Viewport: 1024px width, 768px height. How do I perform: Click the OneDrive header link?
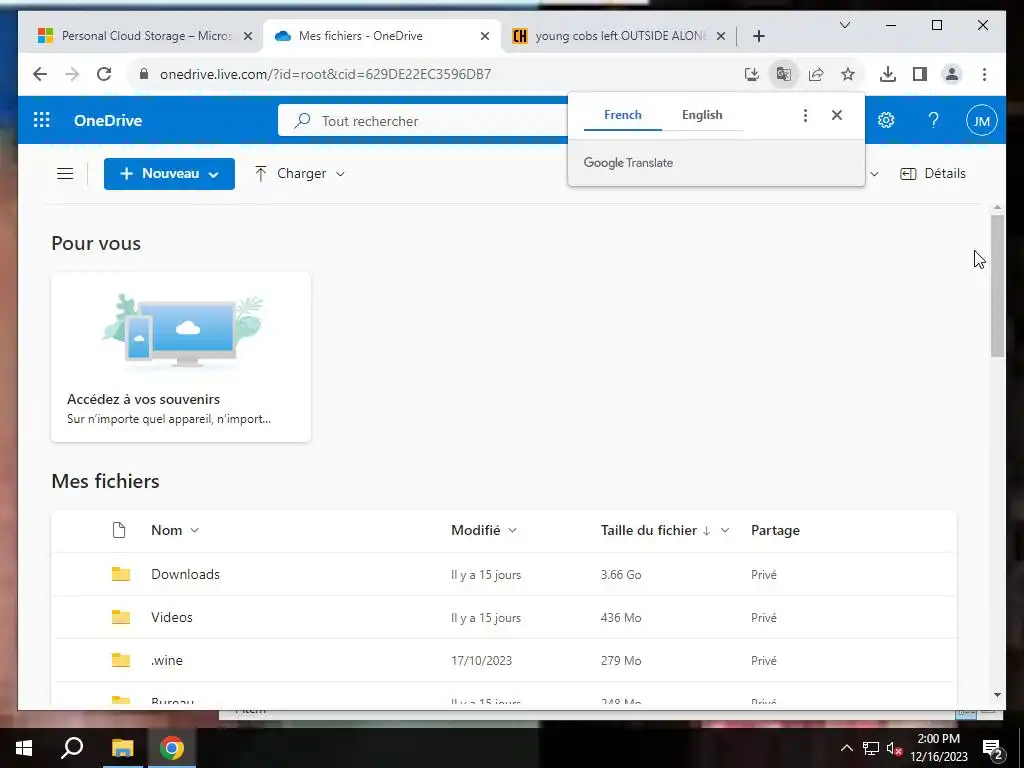[x=108, y=121]
